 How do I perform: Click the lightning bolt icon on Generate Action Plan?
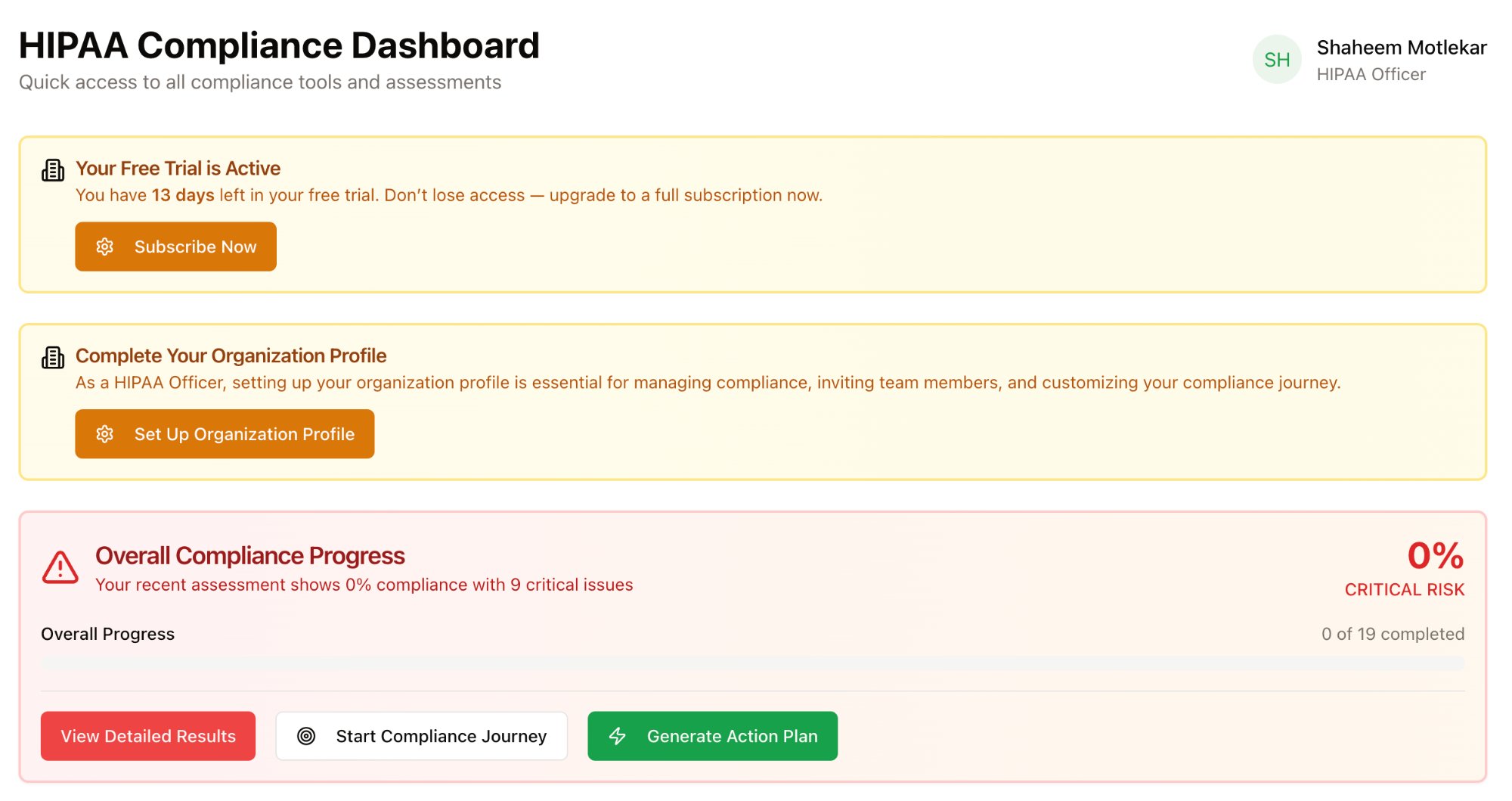coord(618,735)
